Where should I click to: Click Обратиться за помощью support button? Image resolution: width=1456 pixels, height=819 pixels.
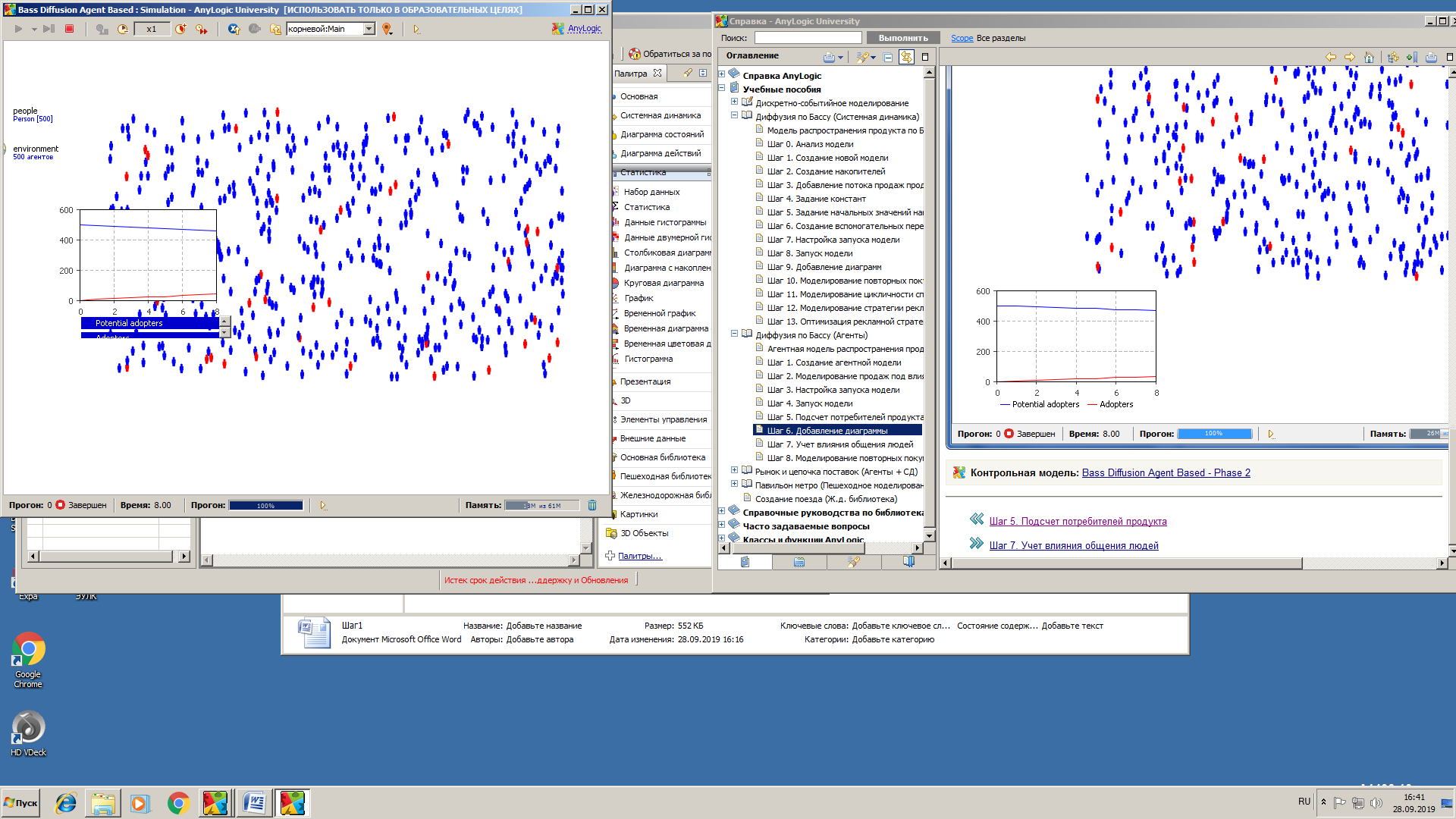[x=670, y=54]
